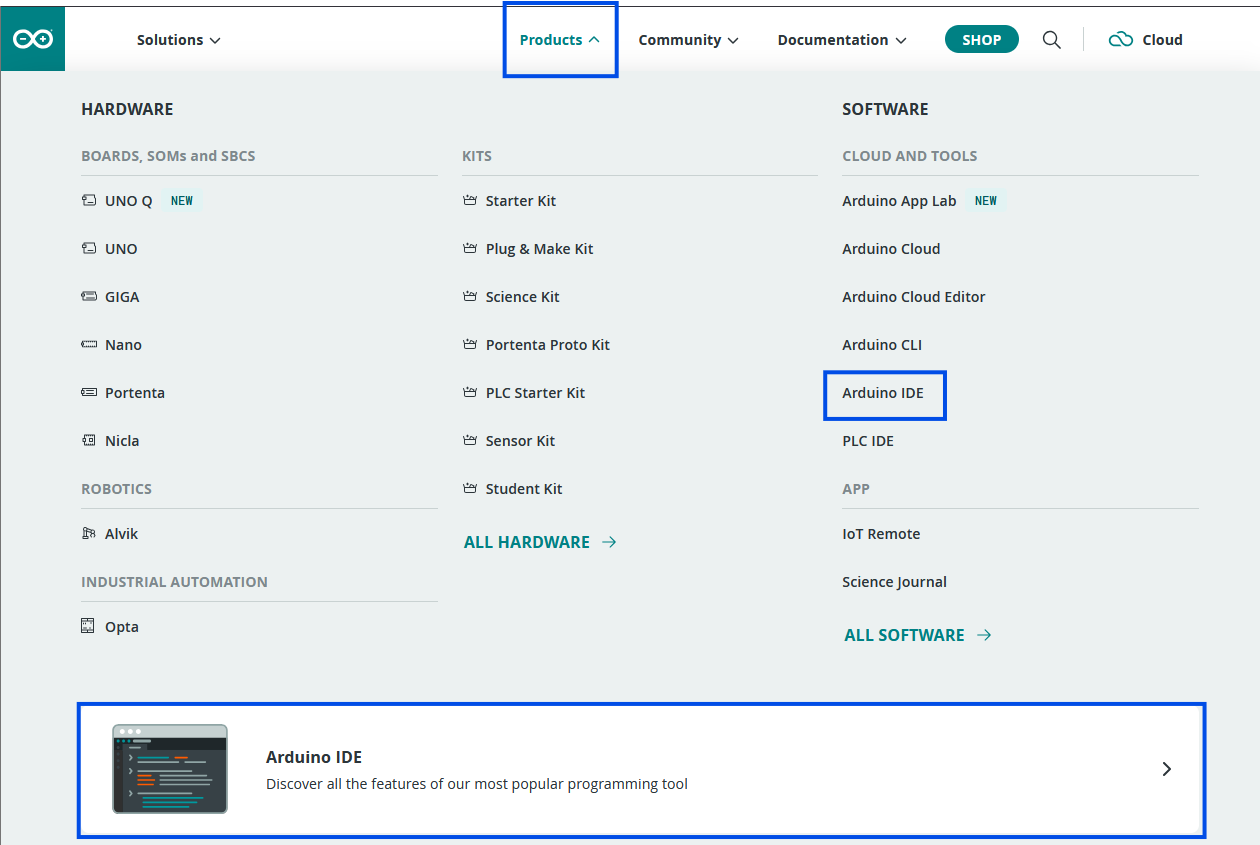The image size is (1260, 845).
Task: Open the Plug & Make Kit link
Action: coord(540,249)
